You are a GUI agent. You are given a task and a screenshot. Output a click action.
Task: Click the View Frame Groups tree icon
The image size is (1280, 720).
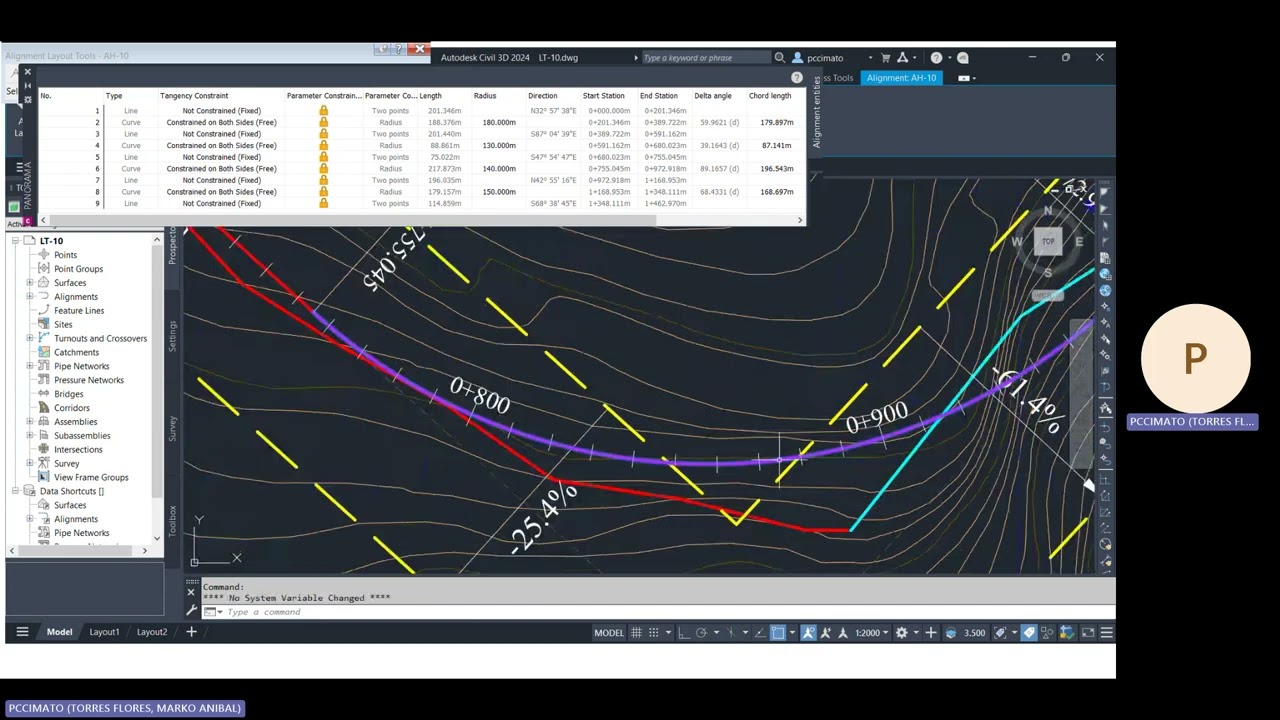(x=44, y=477)
